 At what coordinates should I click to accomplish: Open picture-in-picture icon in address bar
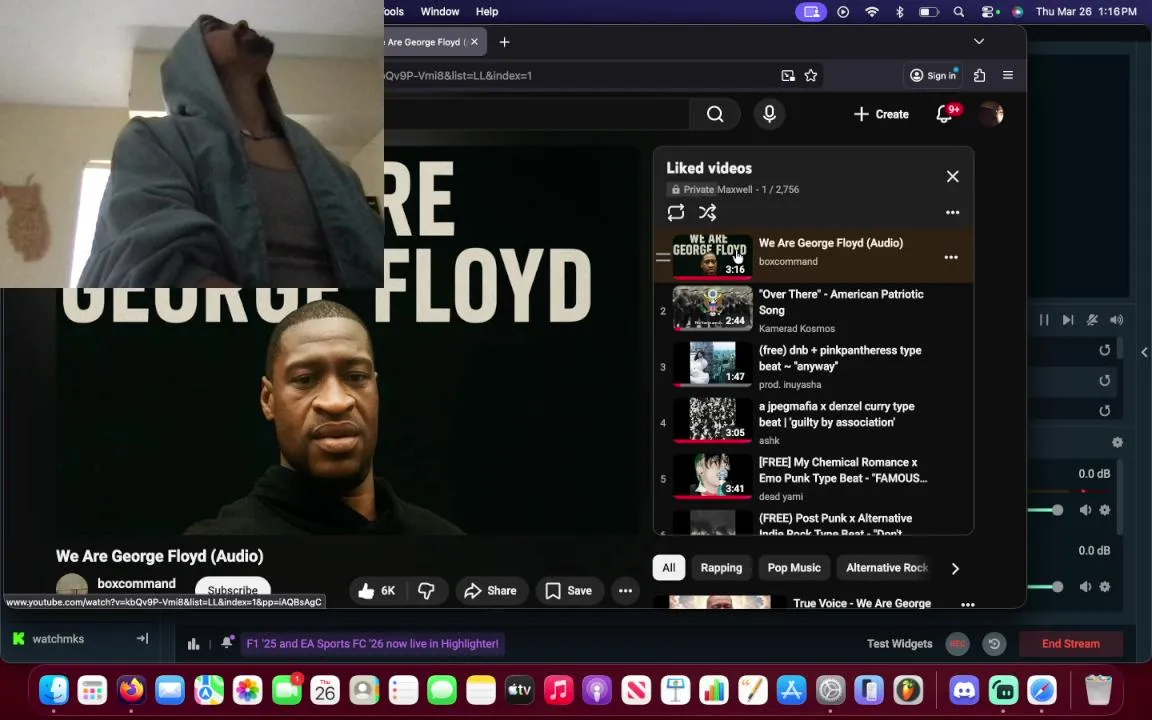tap(788, 75)
